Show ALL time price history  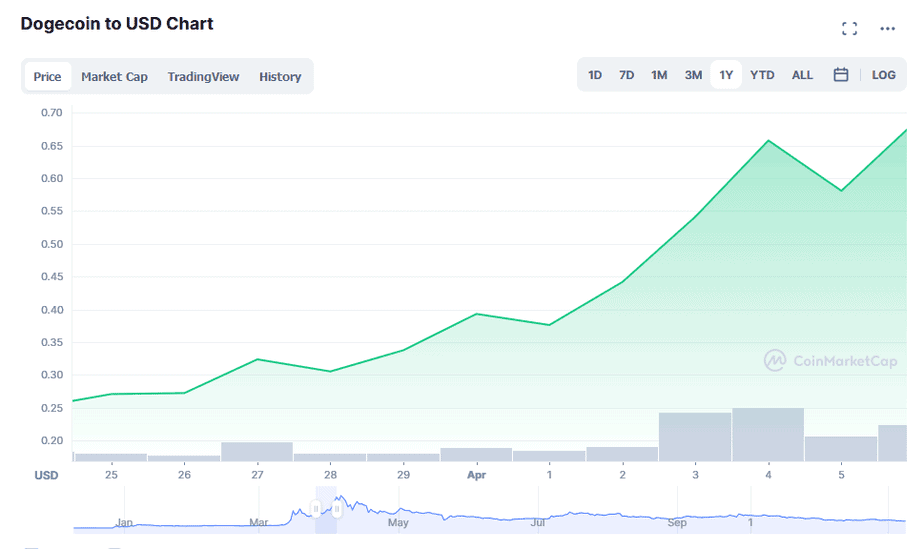click(802, 75)
